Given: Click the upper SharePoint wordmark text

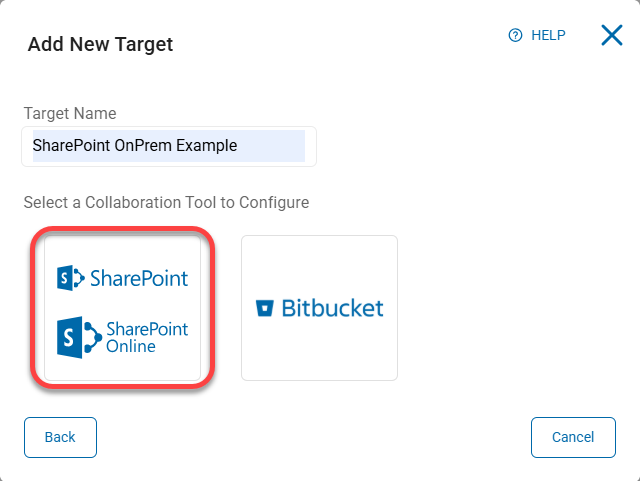Looking at the screenshot, I should click(138, 278).
